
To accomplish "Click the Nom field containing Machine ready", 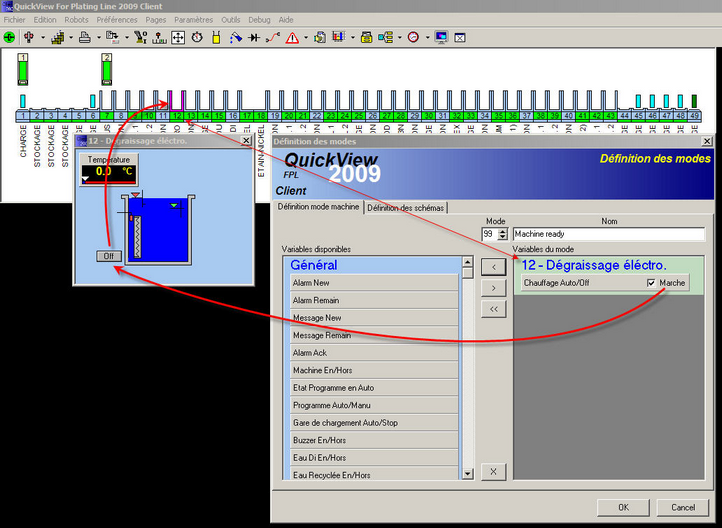I will (x=609, y=234).
